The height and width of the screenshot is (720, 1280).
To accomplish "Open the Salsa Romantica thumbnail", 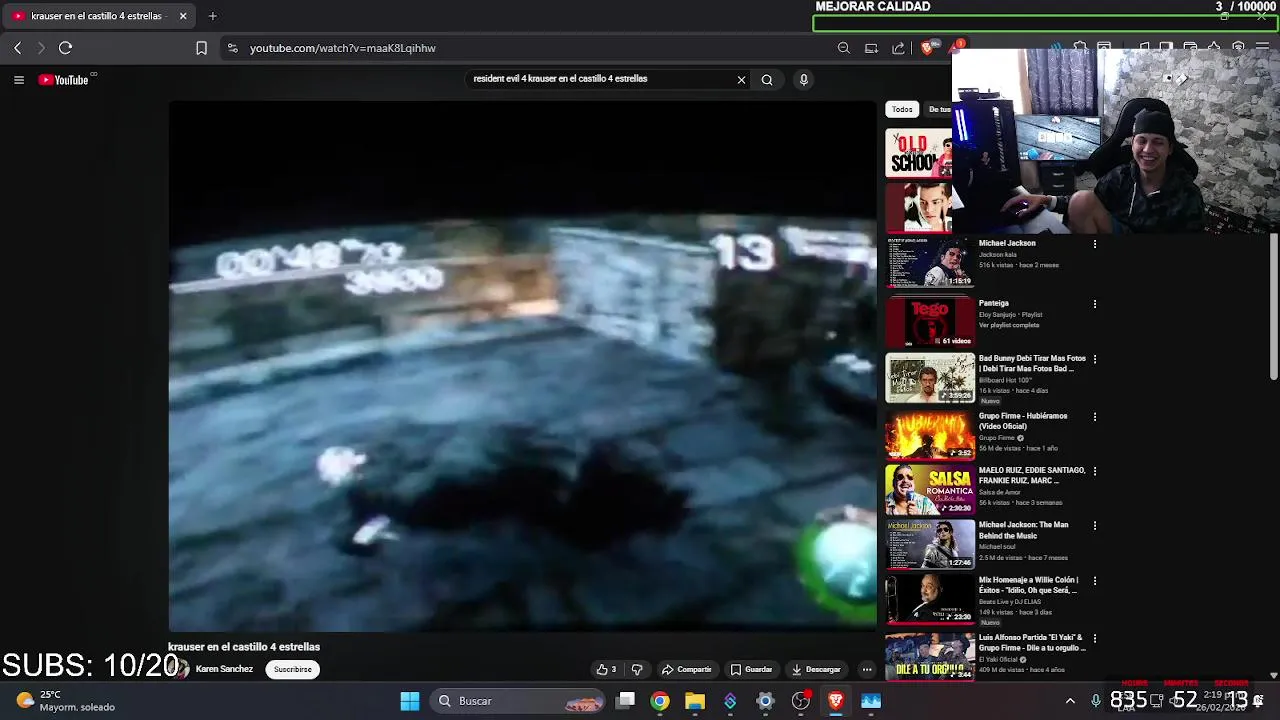I will [930, 490].
